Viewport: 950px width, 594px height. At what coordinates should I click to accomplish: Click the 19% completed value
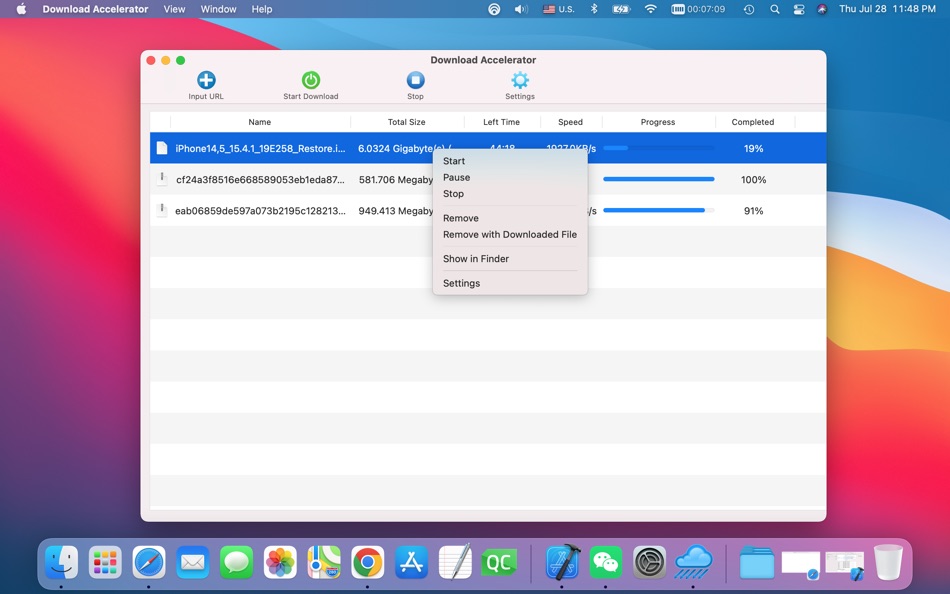pyautogui.click(x=753, y=148)
